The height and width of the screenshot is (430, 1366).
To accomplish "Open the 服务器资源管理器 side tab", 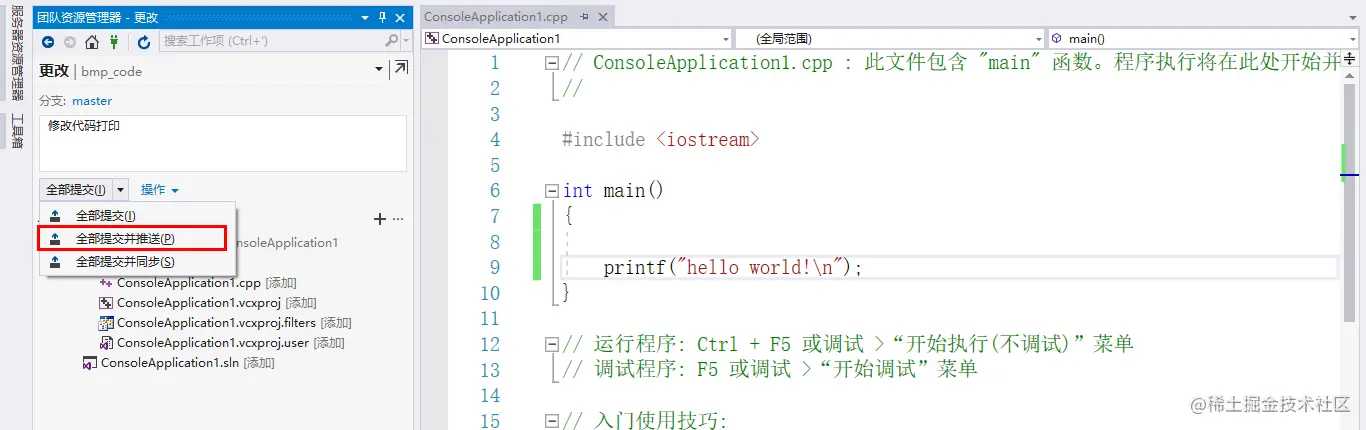I will [17, 55].
